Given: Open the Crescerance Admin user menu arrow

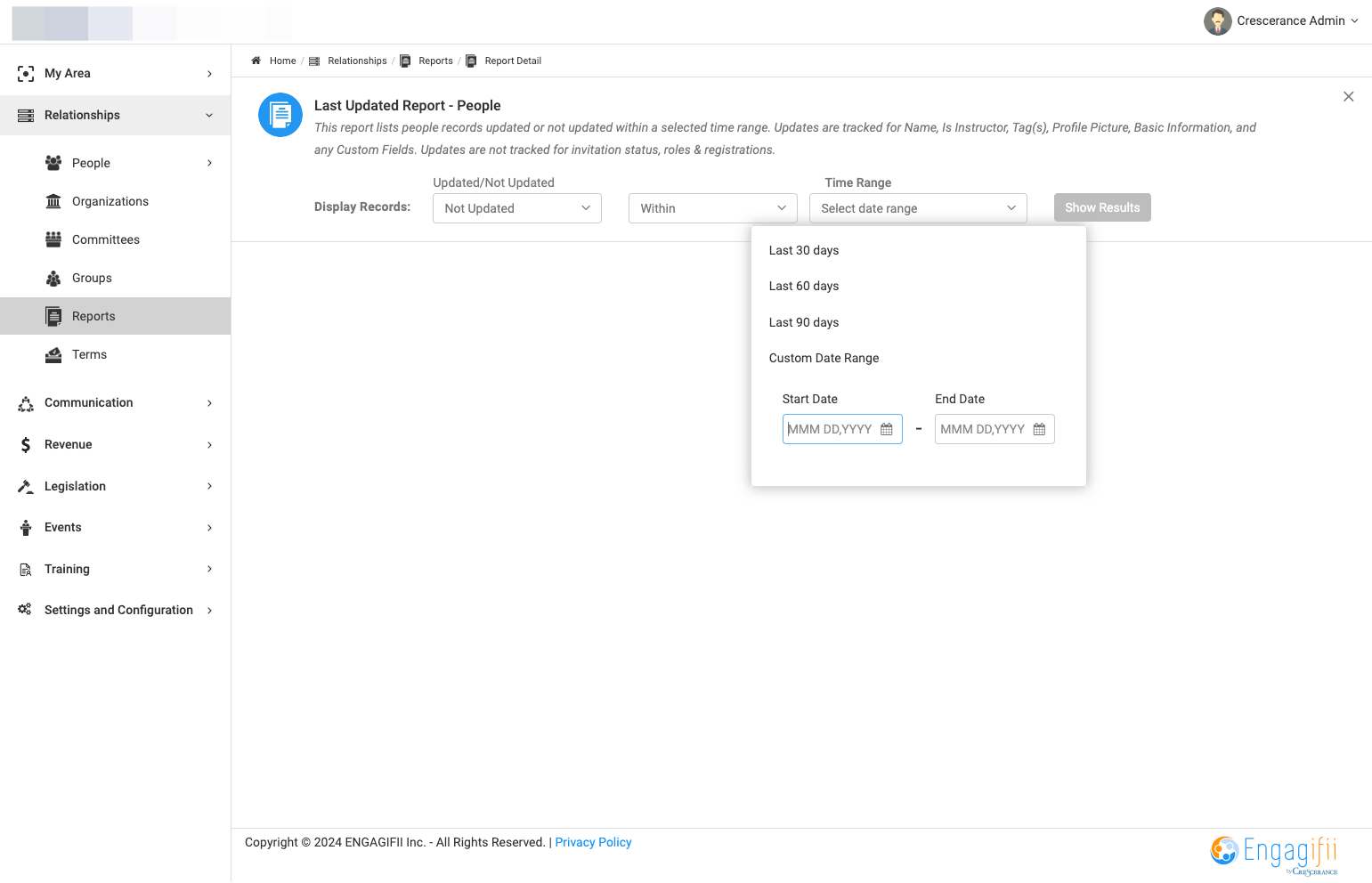Looking at the screenshot, I should (x=1355, y=21).
